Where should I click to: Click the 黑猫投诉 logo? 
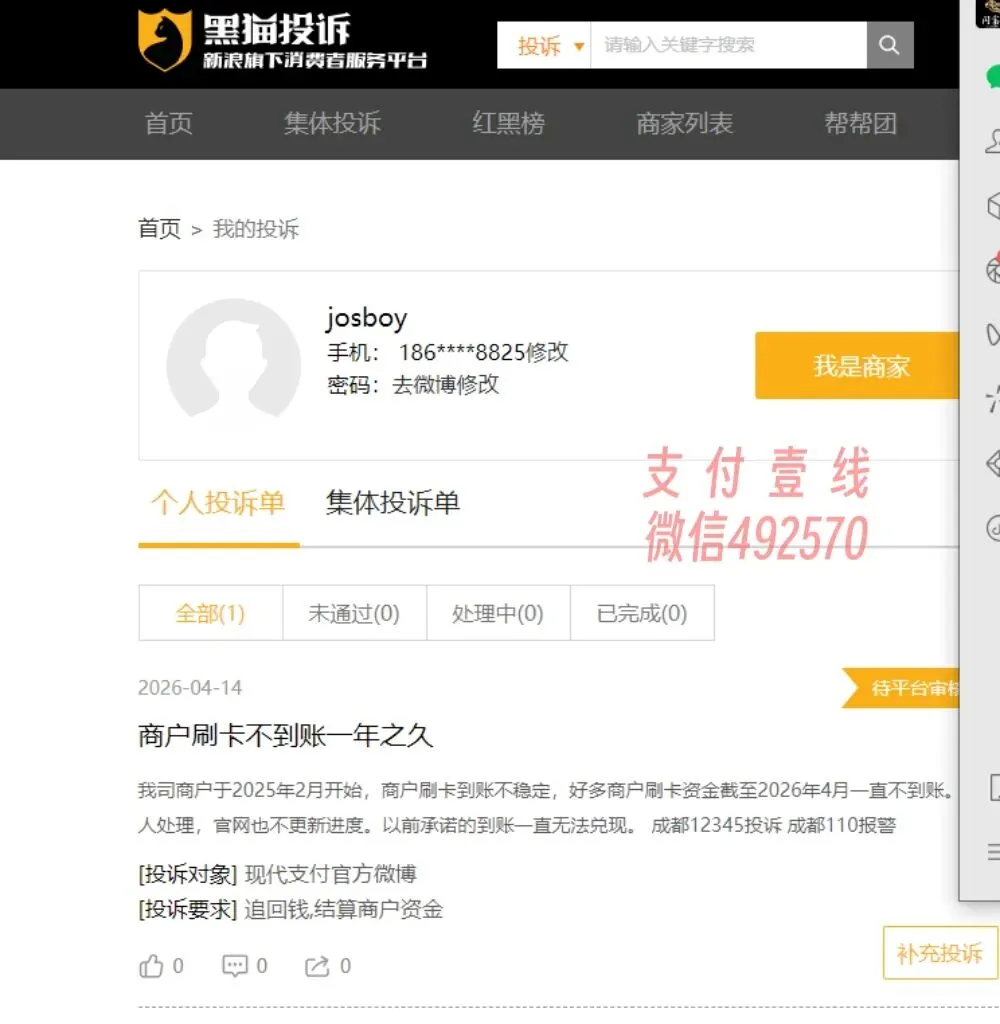(282, 40)
